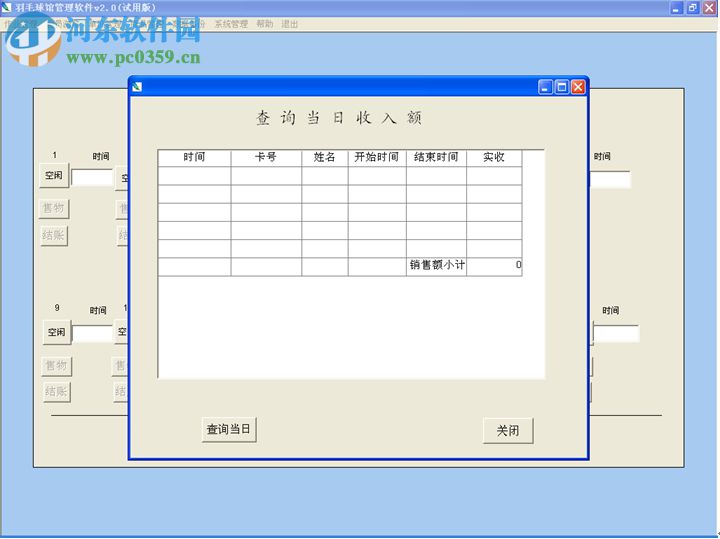
Task: Focus the upper-right 时间 input field in main window
Action: click(610, 180)
